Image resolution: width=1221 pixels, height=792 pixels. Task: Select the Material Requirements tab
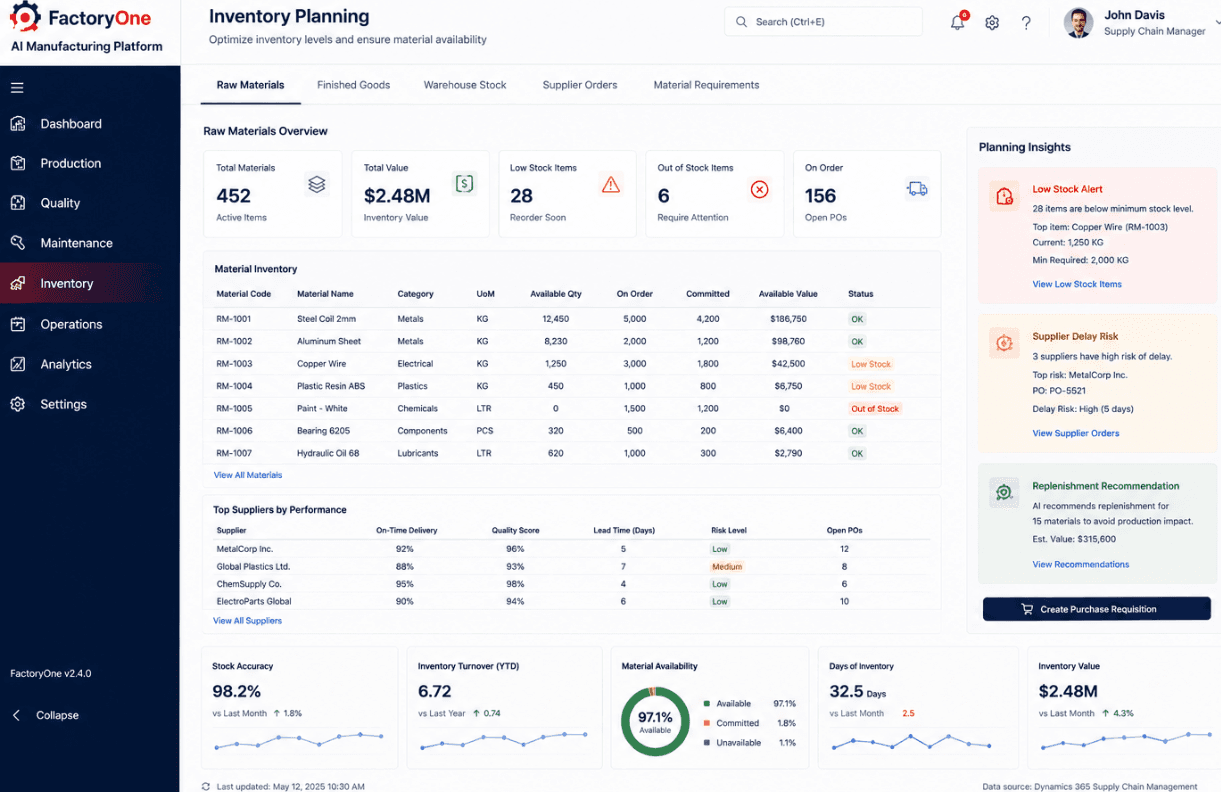706,85
